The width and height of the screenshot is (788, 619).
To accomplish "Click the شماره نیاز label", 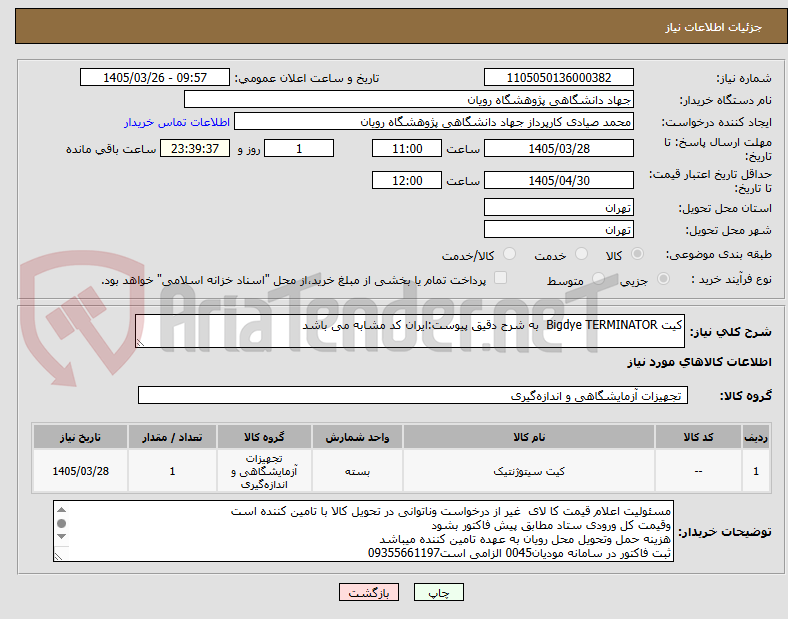I will tap(744, 78).
